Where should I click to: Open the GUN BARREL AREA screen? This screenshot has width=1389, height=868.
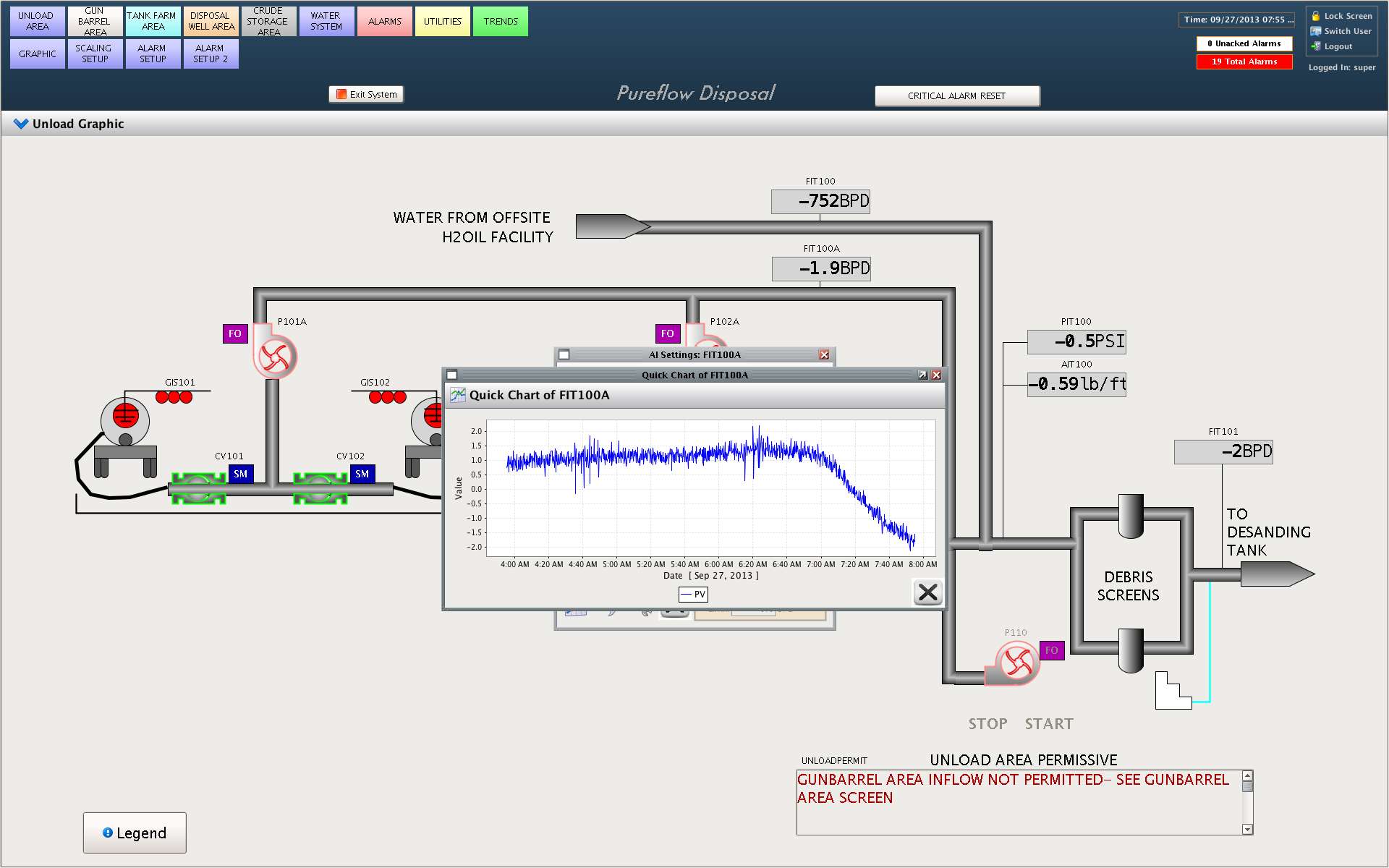click(95, 21)
